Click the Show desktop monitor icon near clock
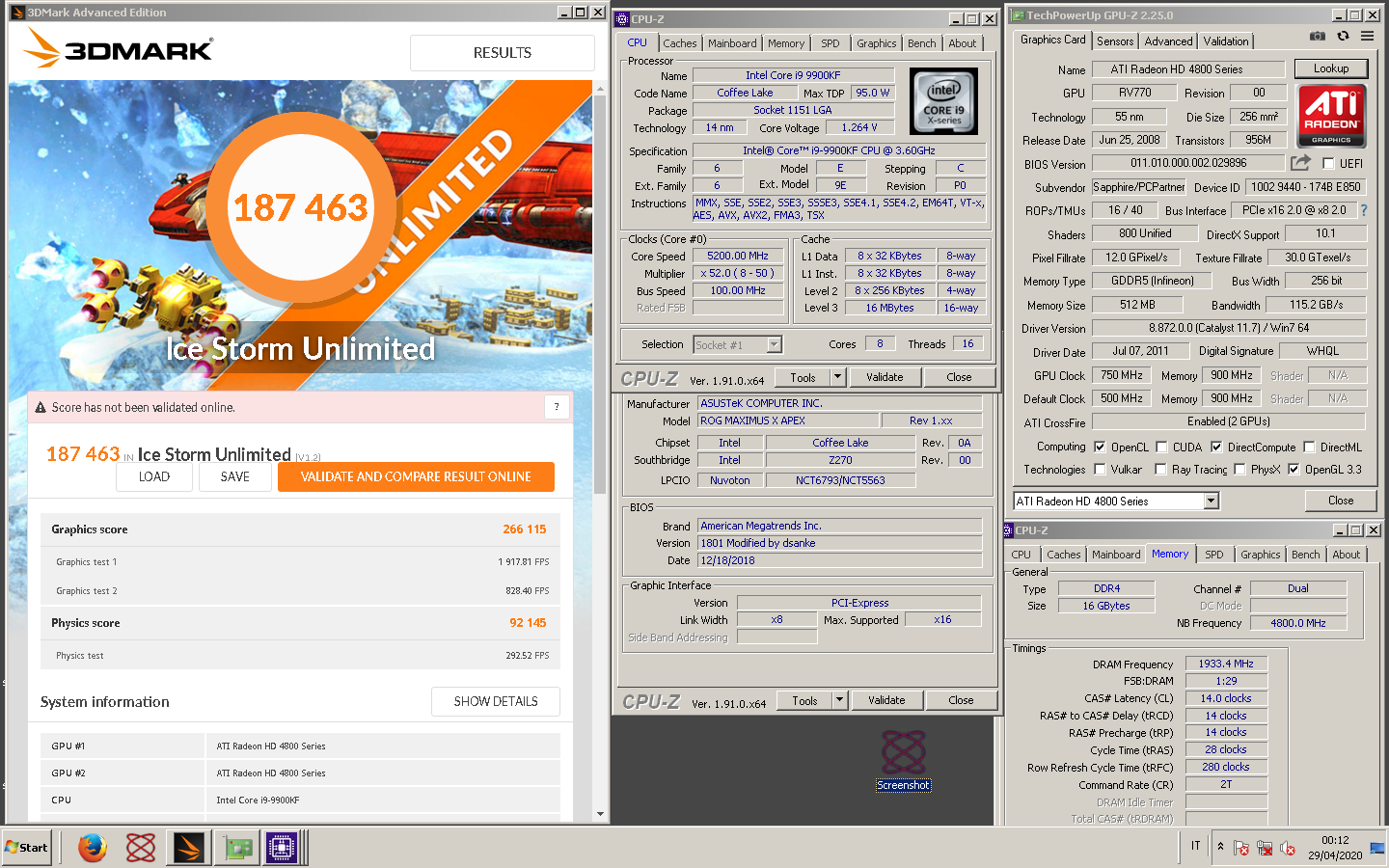Screen dimensions: 1389x868 [x=1376, y=849]
